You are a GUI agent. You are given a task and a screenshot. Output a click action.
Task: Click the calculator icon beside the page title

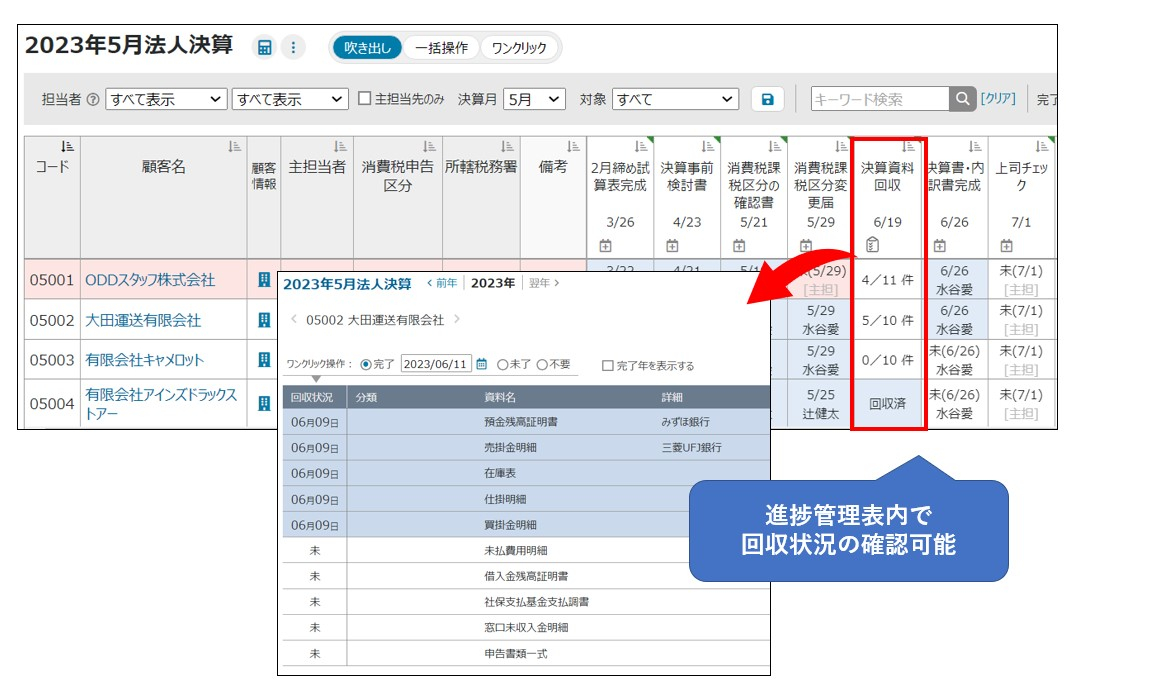click(264, 48)
